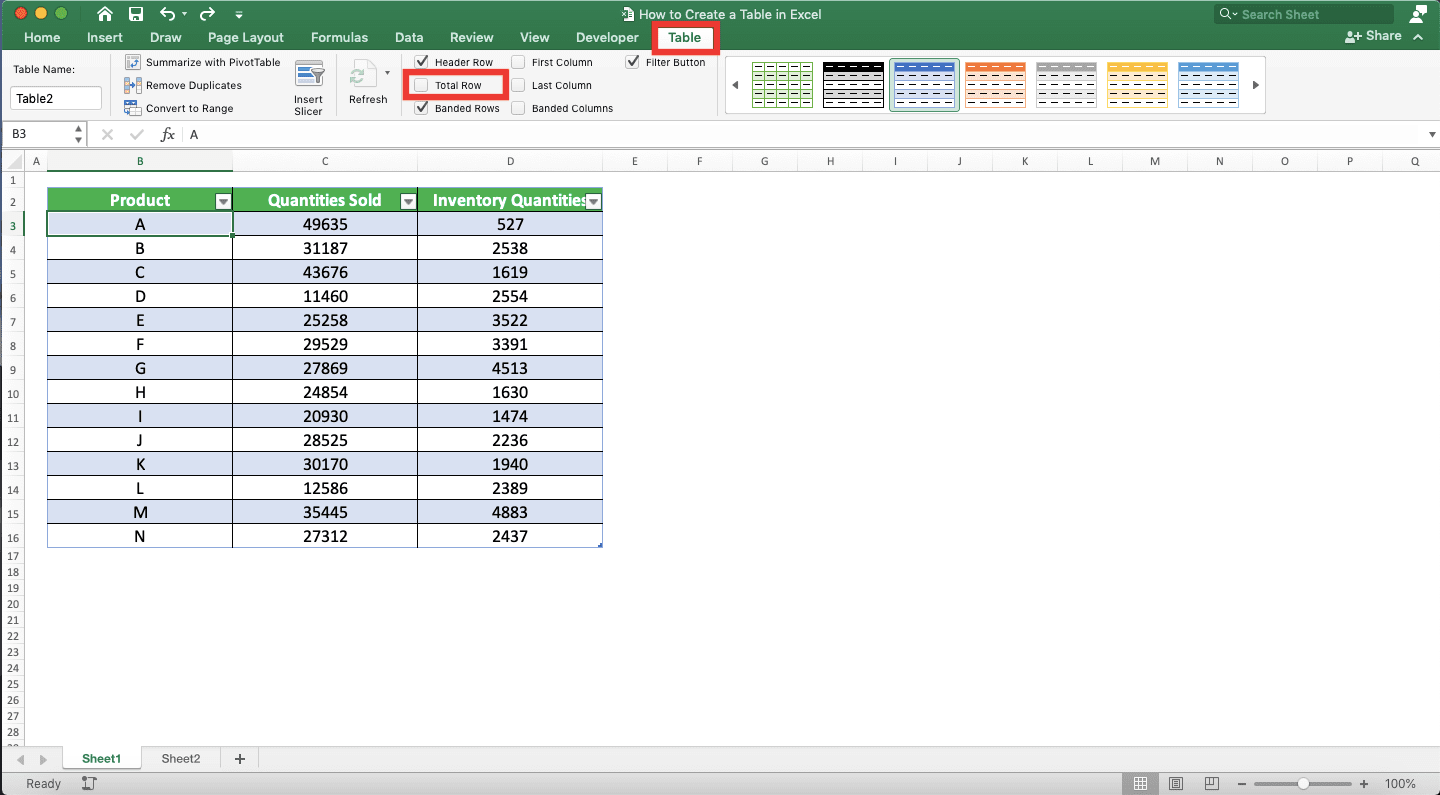The height and width of the screenshot is (795, 1440).
Task: Open the Review ribbon tab
Action: pyautogui.click(x=472, y=37)
